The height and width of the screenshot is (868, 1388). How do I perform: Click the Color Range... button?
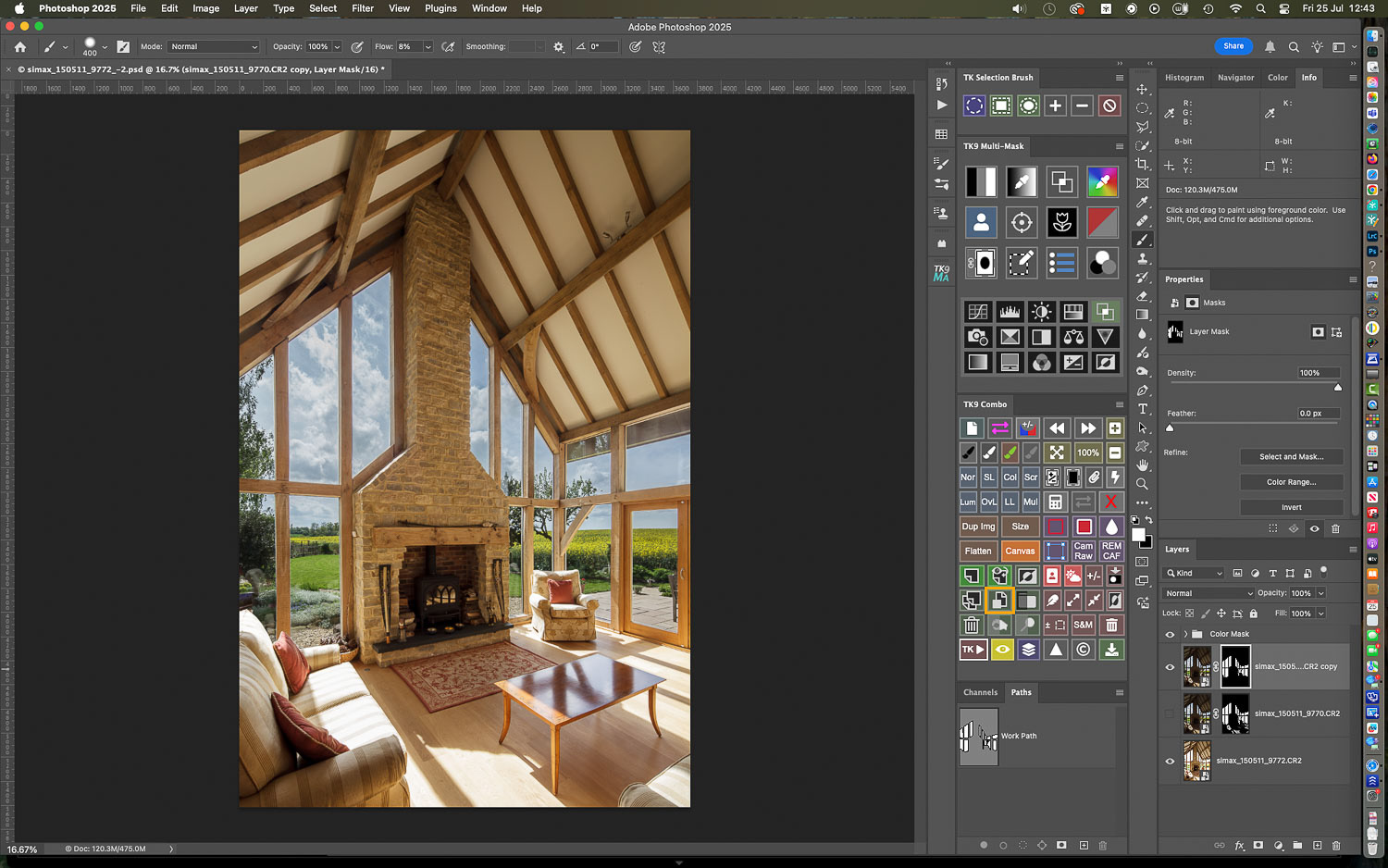point(1291,482)
